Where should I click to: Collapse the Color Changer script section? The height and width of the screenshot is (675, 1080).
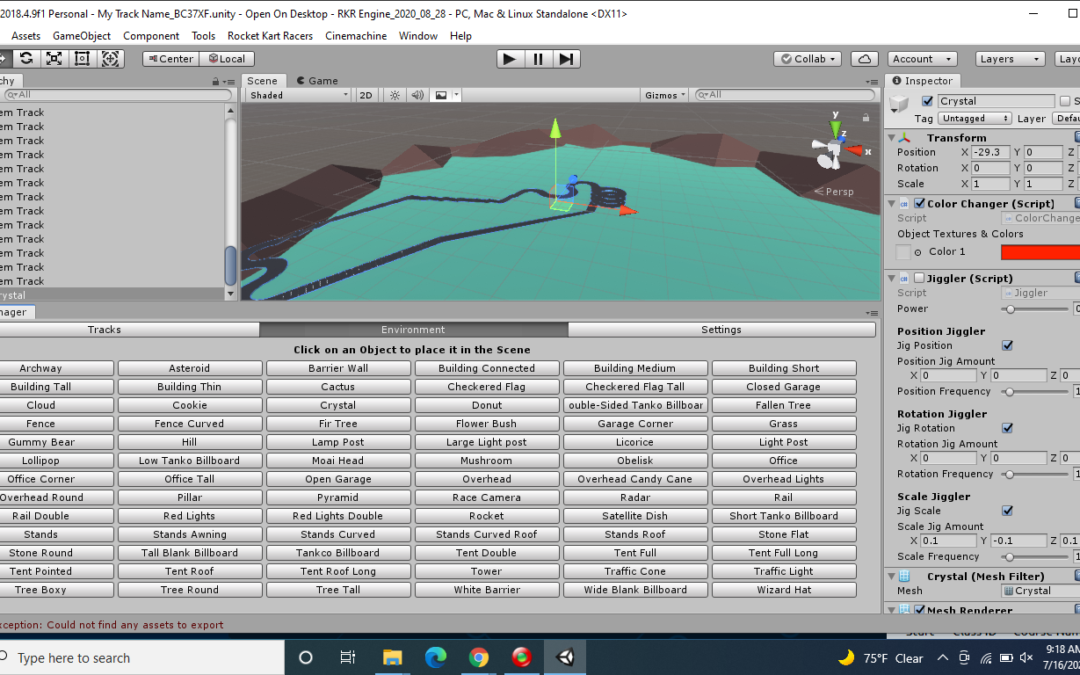click(x=892, y=204)
